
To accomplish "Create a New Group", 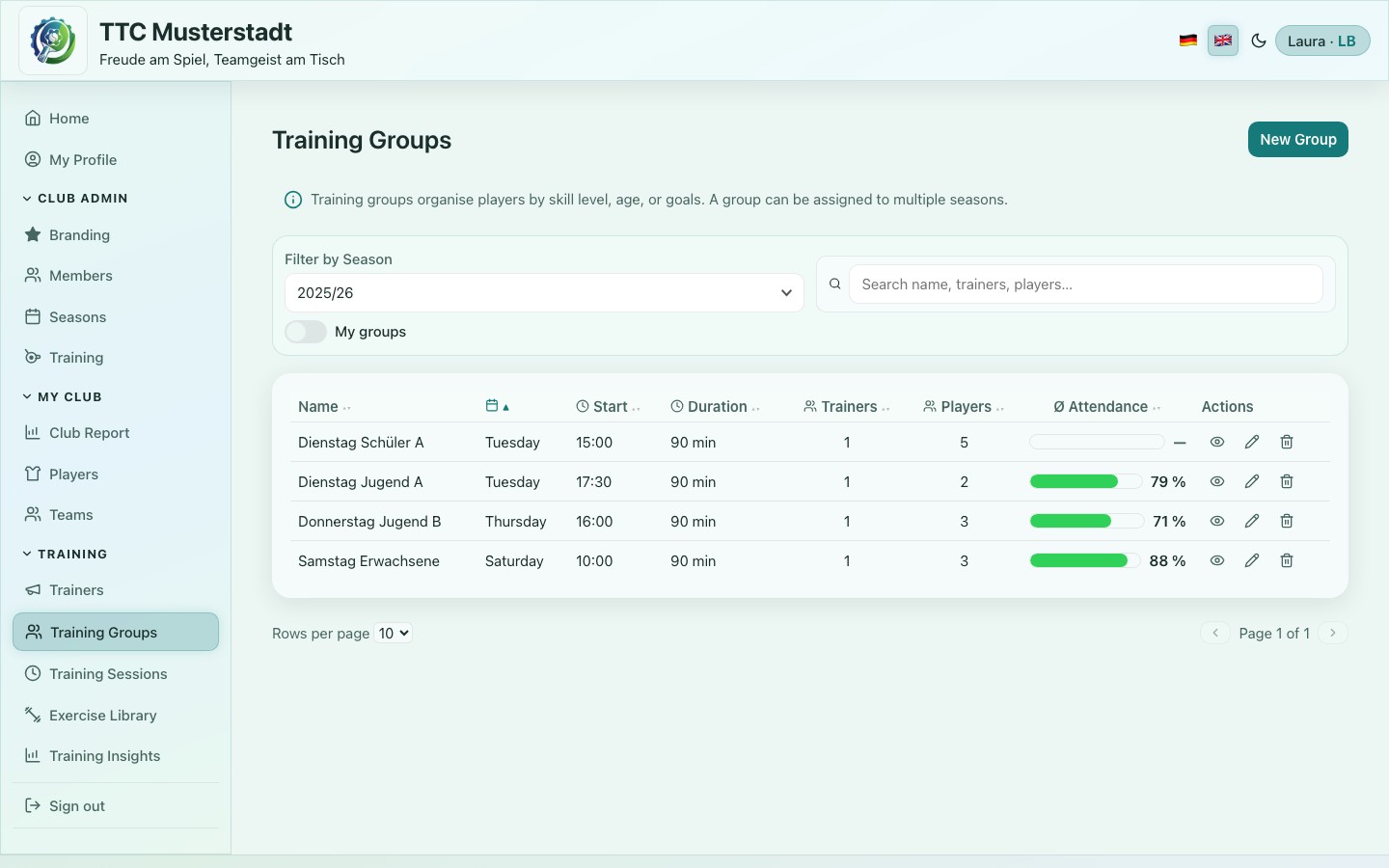I will 1297,139.
